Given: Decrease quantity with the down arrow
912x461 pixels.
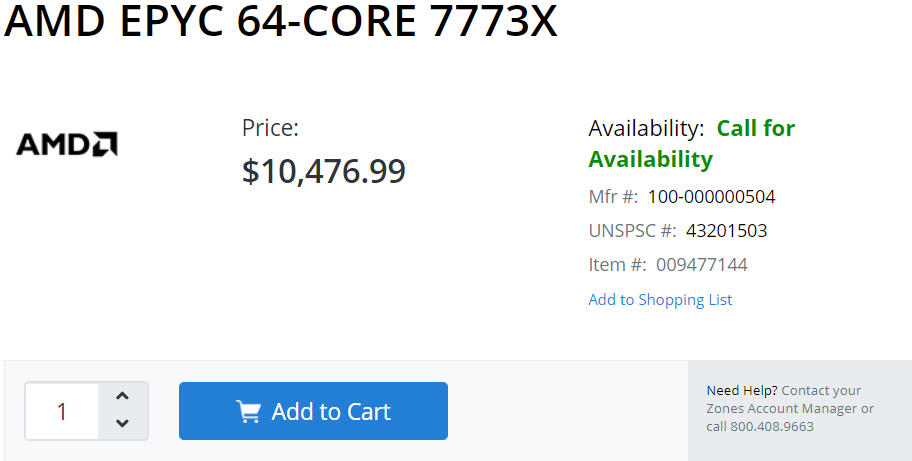Looking at the screenshot, I should (122, 423).
